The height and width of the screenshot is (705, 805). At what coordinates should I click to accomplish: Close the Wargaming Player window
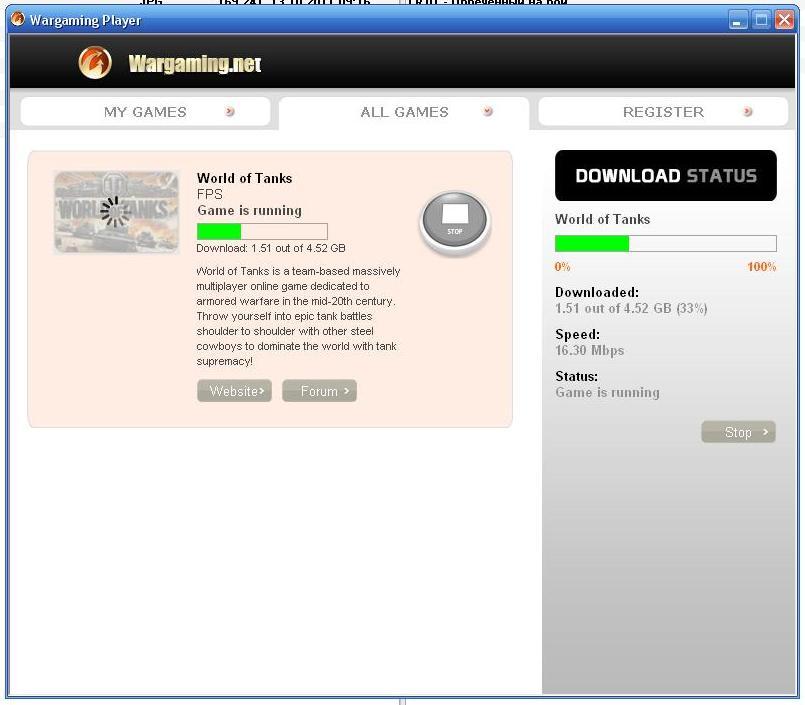point(784,21)
